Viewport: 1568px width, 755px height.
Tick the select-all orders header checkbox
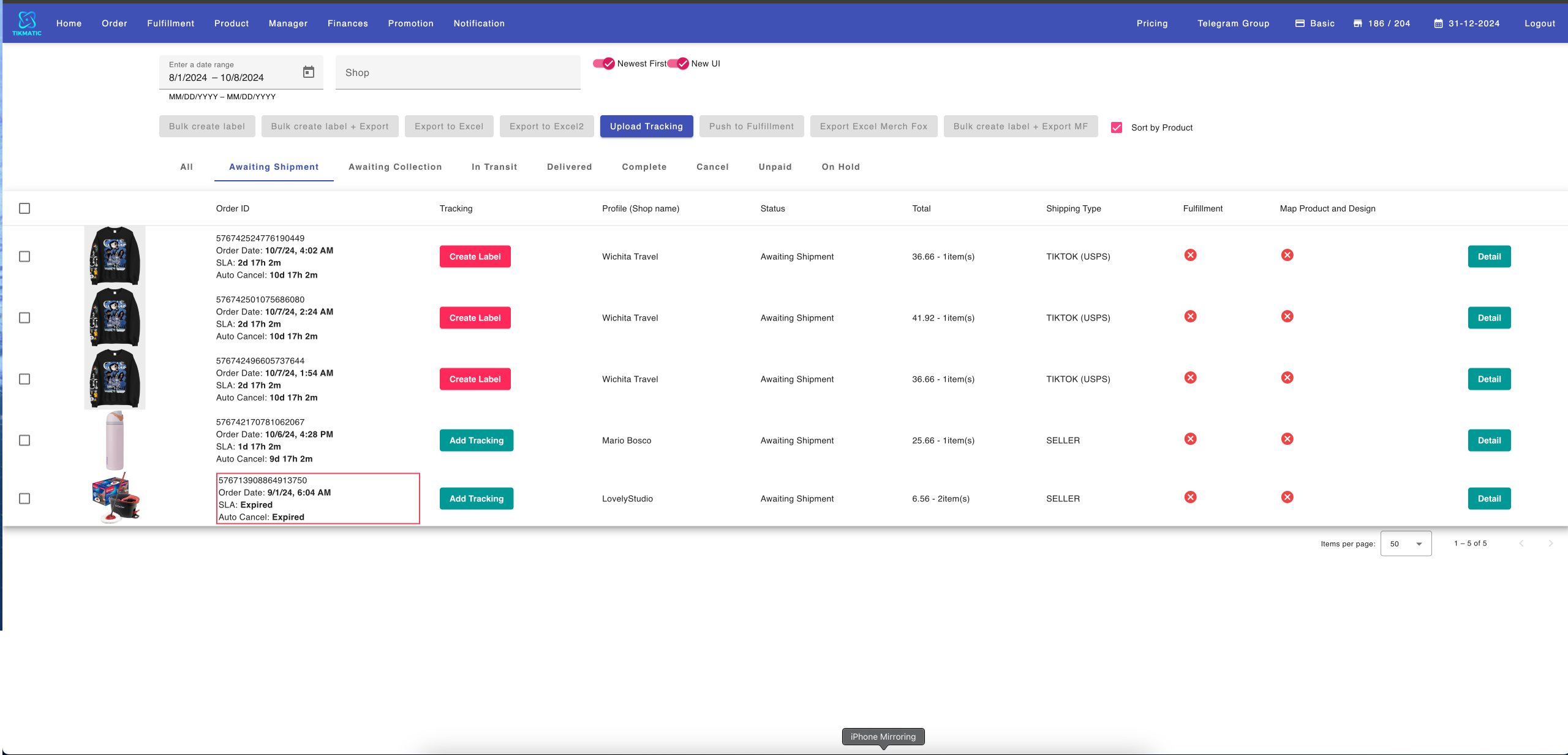click(x=24, y=208)
